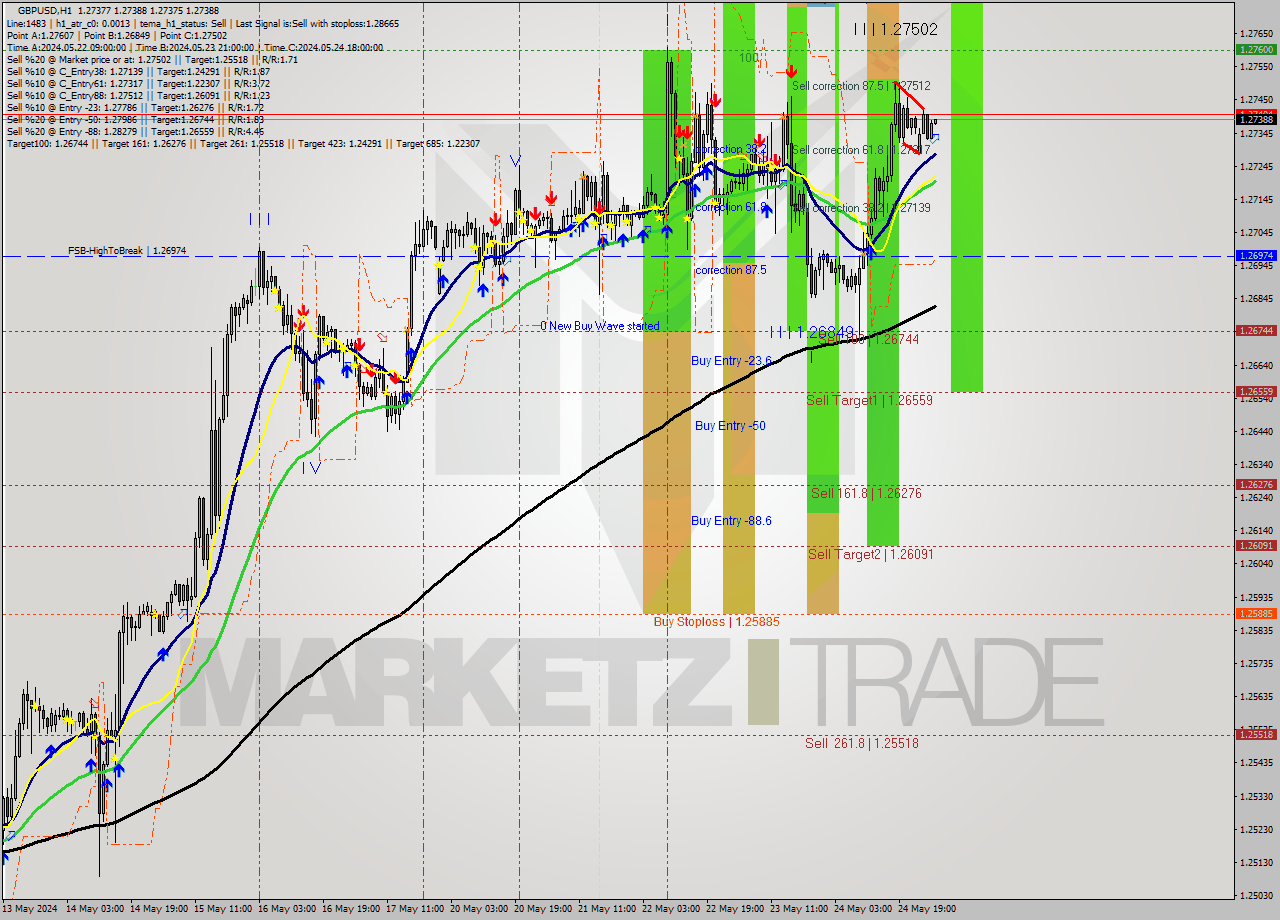Click the 1.27550 price axis value

1256,67
